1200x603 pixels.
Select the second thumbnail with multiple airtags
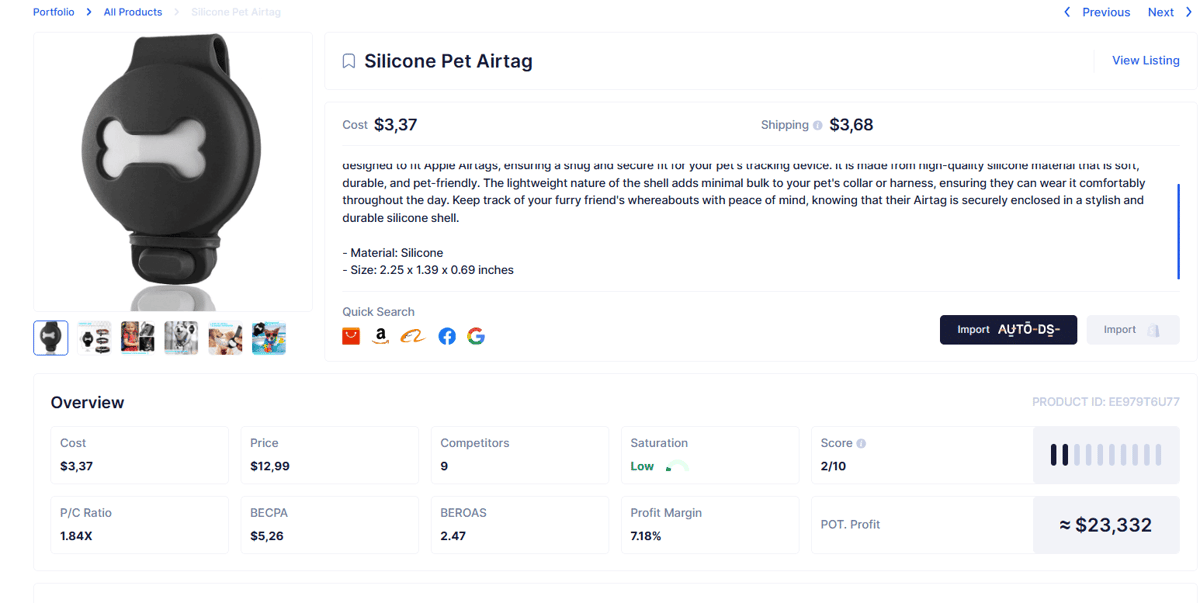[95, 338]
